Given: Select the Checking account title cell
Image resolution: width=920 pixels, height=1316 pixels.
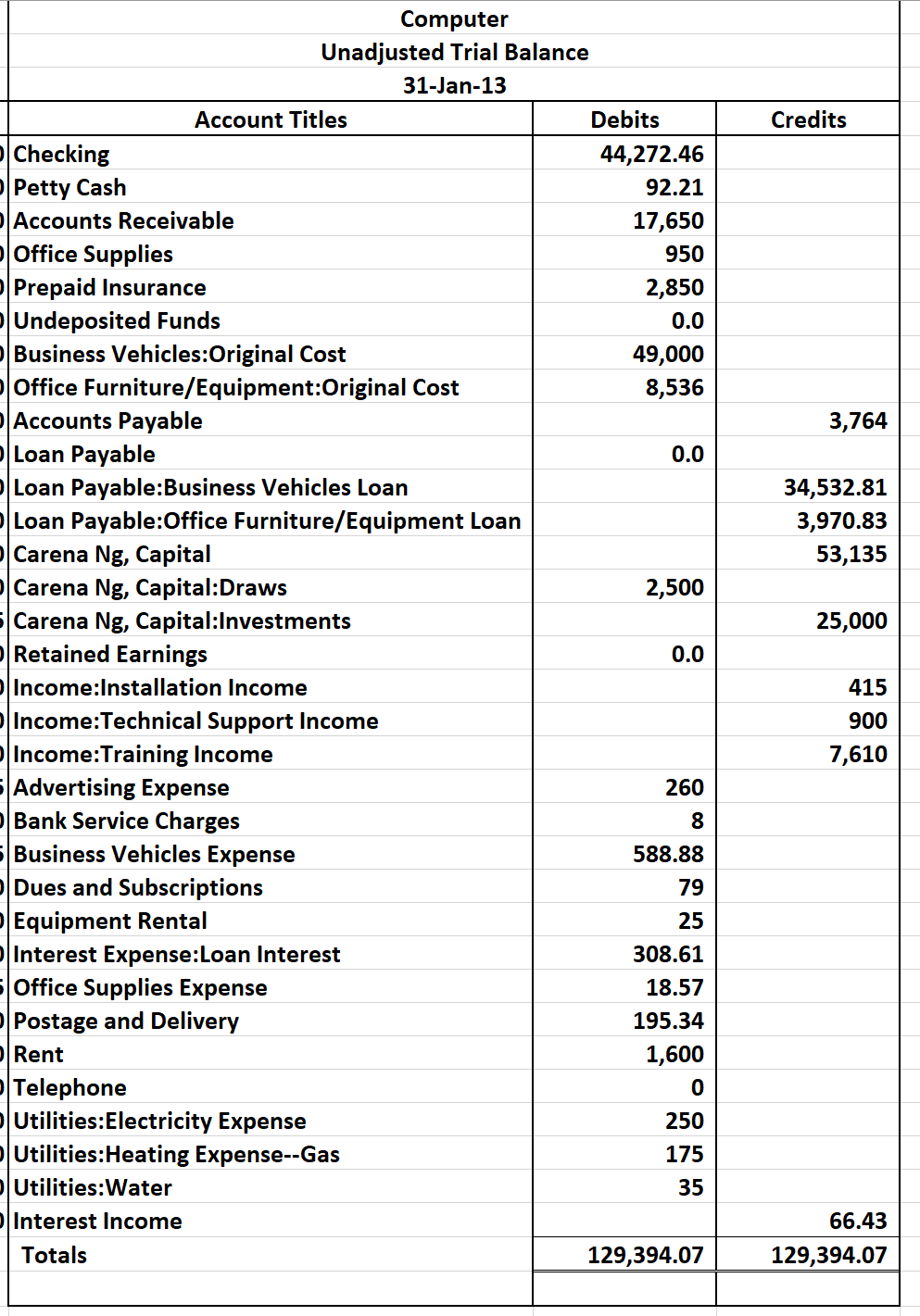Looking at the screenshot, I should pos(61,154).
